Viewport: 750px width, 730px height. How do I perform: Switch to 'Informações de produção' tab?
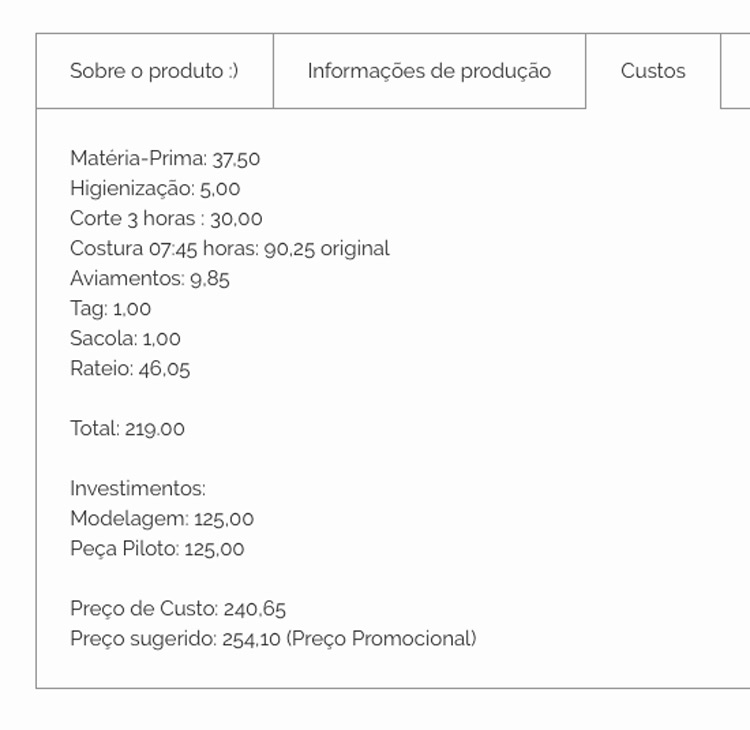coord(429,71)
